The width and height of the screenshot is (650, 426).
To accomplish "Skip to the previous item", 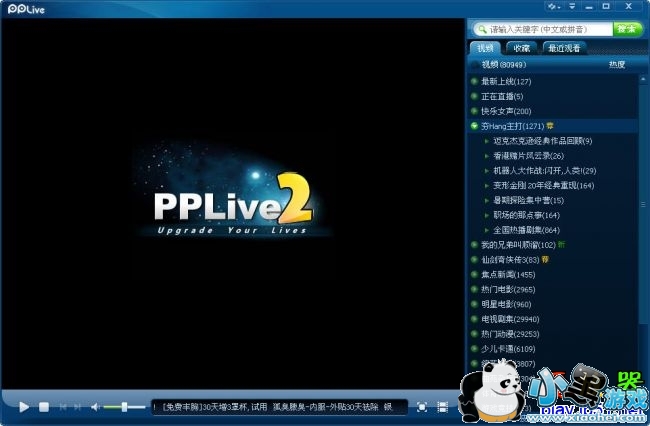I will click(63, 407).
